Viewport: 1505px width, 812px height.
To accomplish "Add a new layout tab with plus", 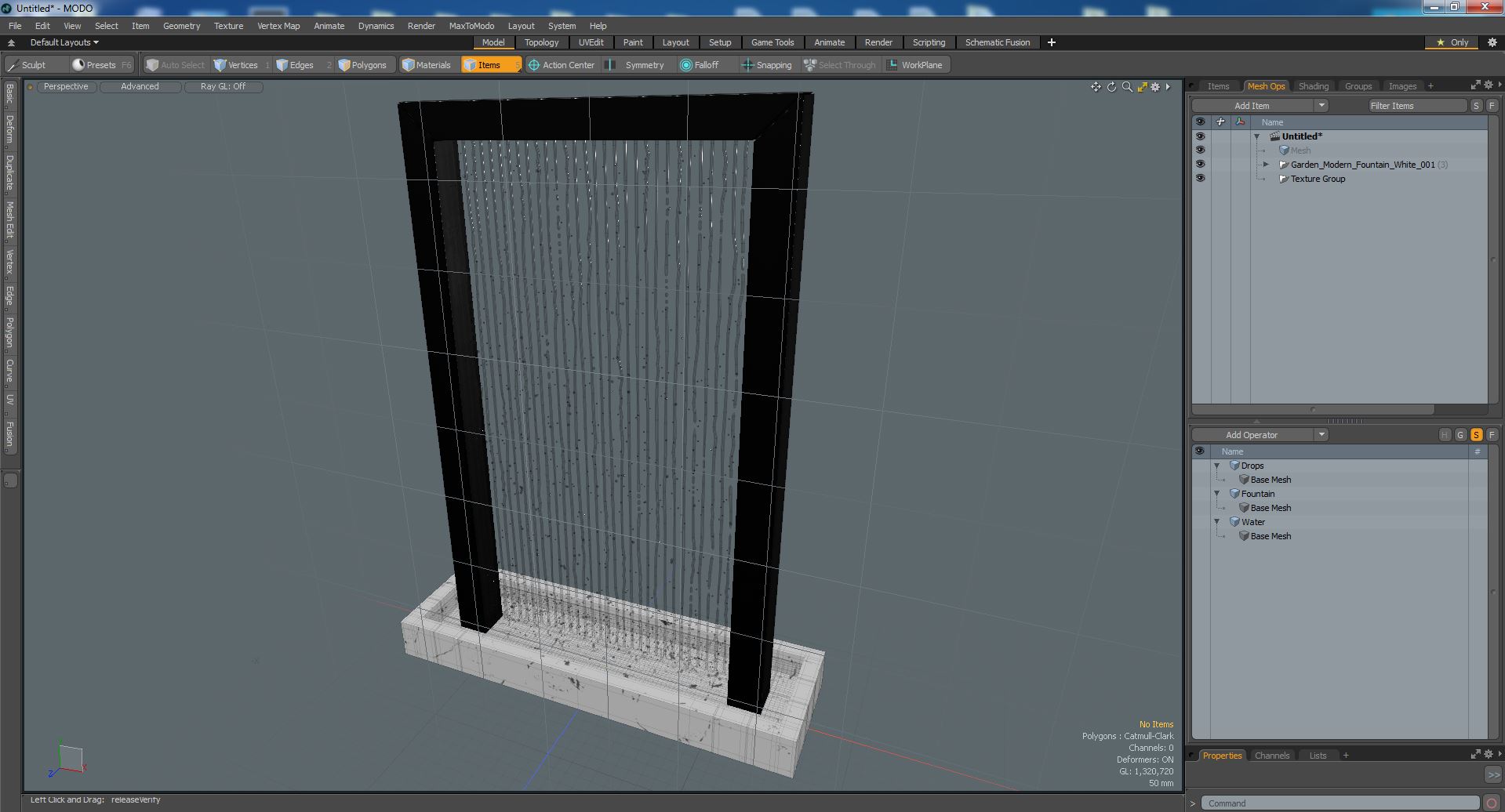I will click(x=1052, y=42).
